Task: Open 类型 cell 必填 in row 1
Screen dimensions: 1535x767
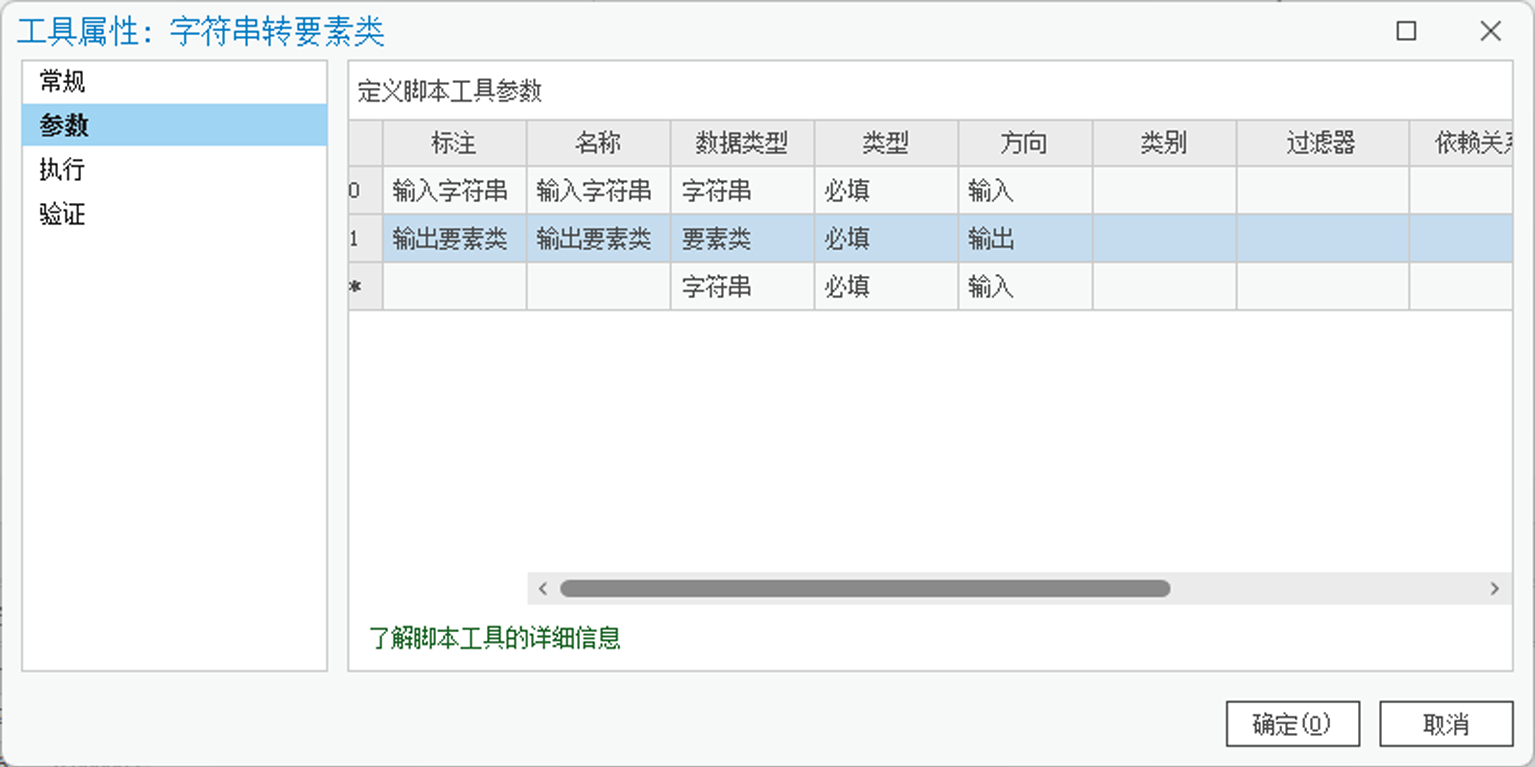Action: click(886, 239)
